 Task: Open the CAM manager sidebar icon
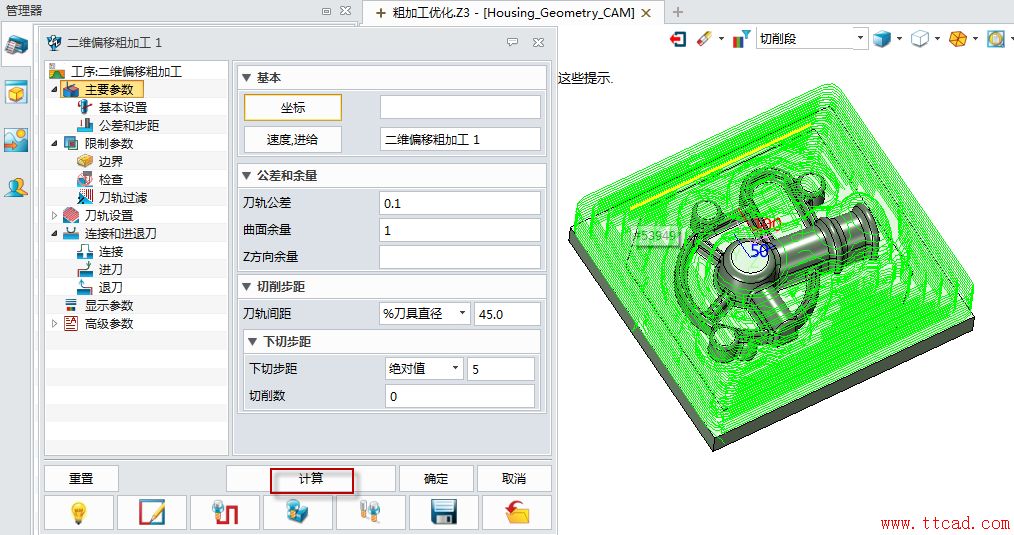(x=16, y=46)
